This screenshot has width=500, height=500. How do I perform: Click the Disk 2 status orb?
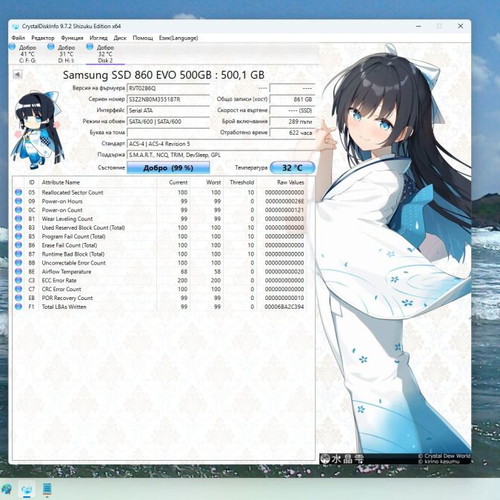[89, 47]
